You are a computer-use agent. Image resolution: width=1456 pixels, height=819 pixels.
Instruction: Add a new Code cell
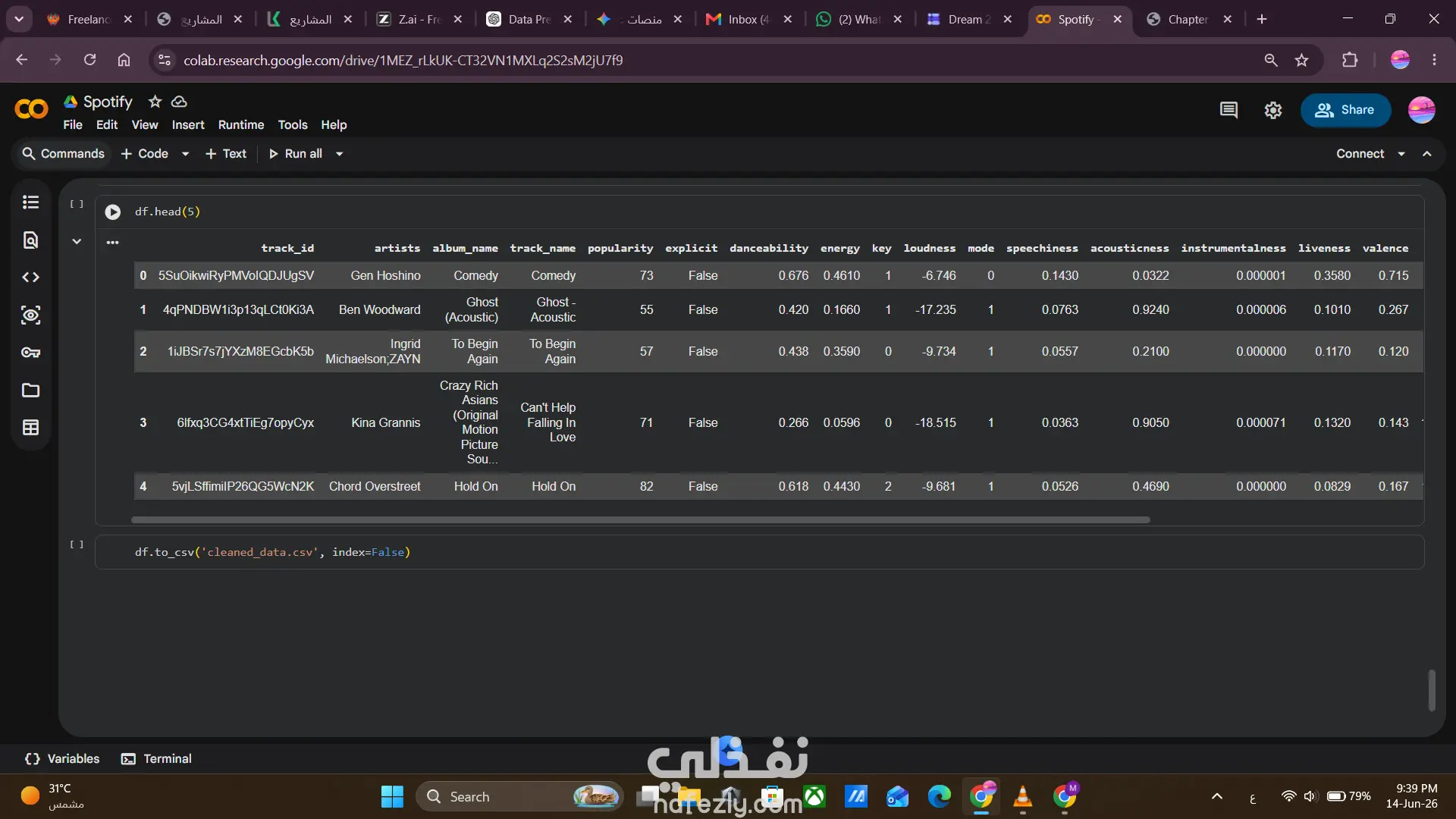point(145,154)
